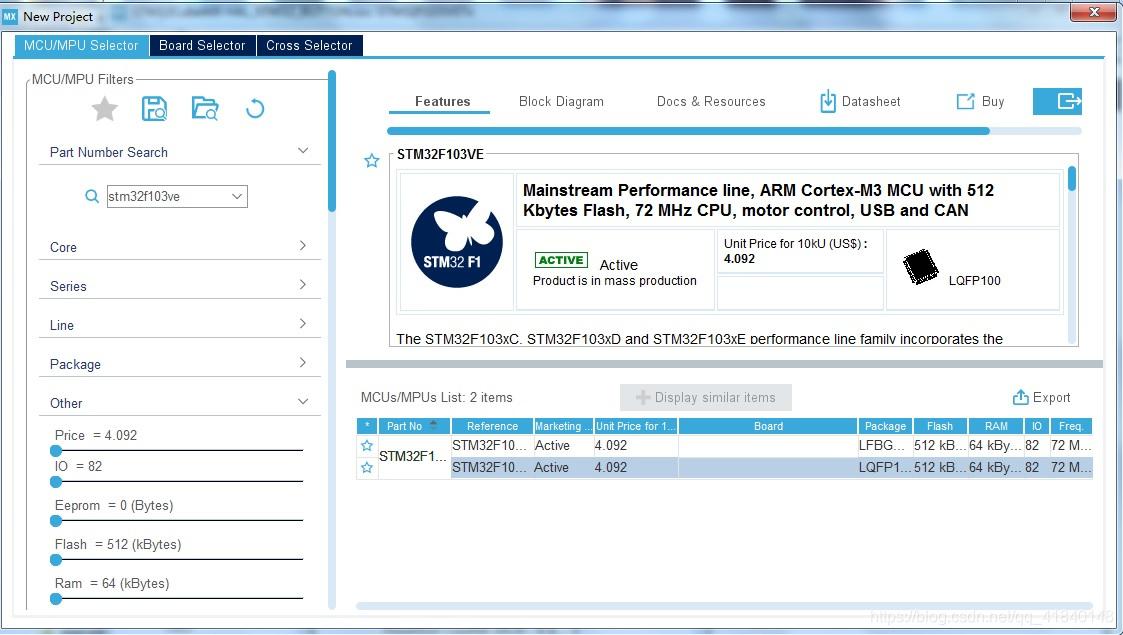Click the star column header in the MCU list

click(x=367, y=426)
